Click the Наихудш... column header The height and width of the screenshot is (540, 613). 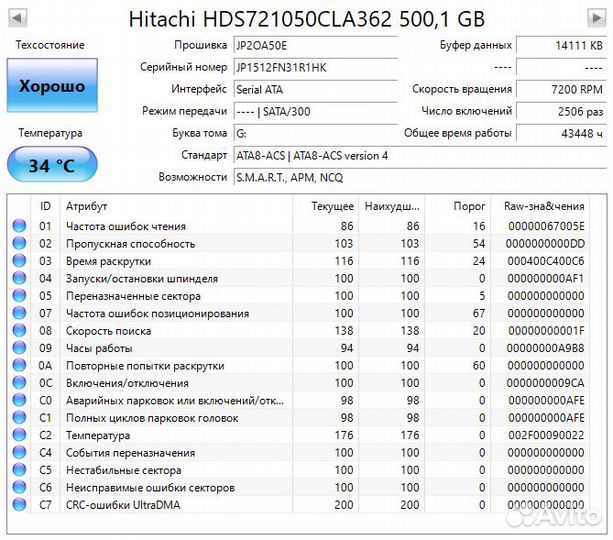[391, 206]
